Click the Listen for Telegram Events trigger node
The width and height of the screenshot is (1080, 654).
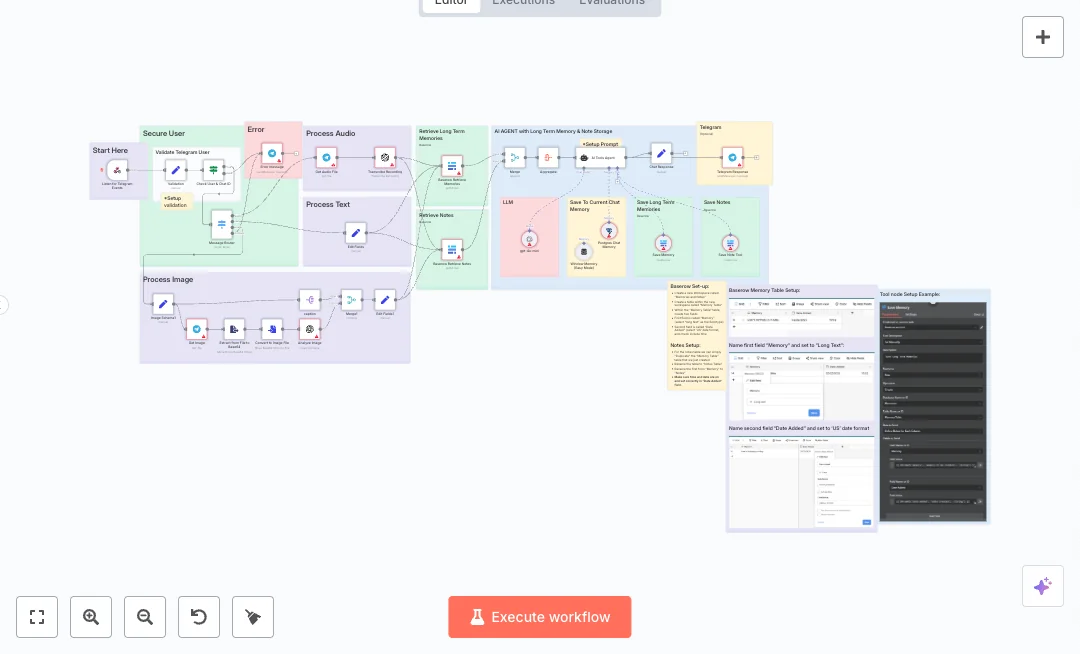tap(117, 171)
